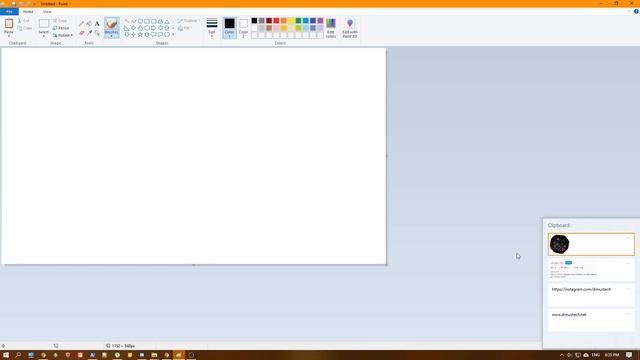Choose the Five-point star shape
Viewport: 640px width, 360px height.
pos(140,35)
